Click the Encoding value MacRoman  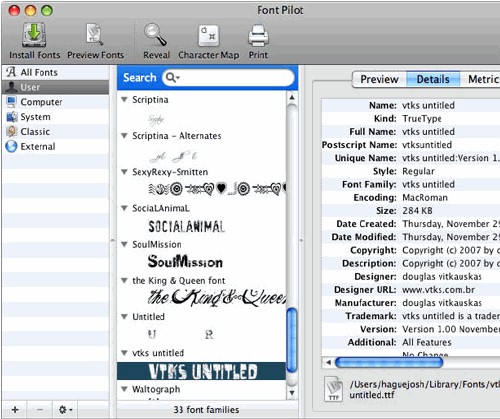pyautogui.click(x=425, y=198)
